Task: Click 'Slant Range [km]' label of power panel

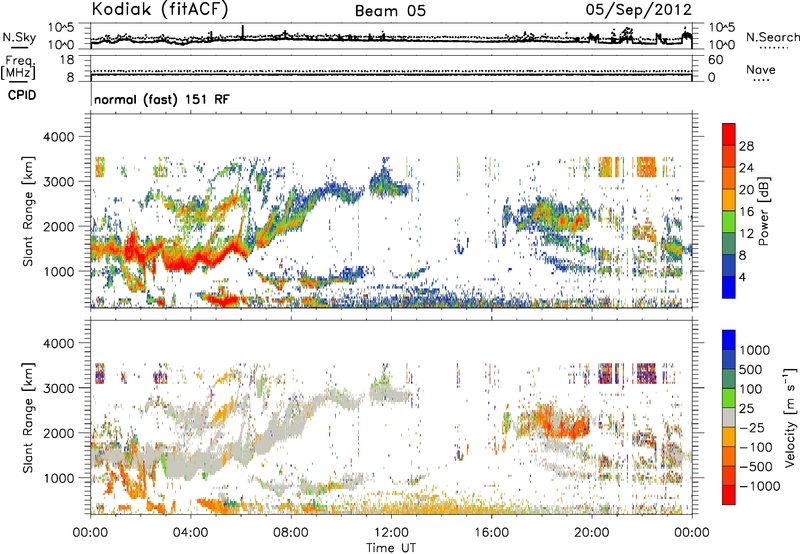Action: (28, 211)
